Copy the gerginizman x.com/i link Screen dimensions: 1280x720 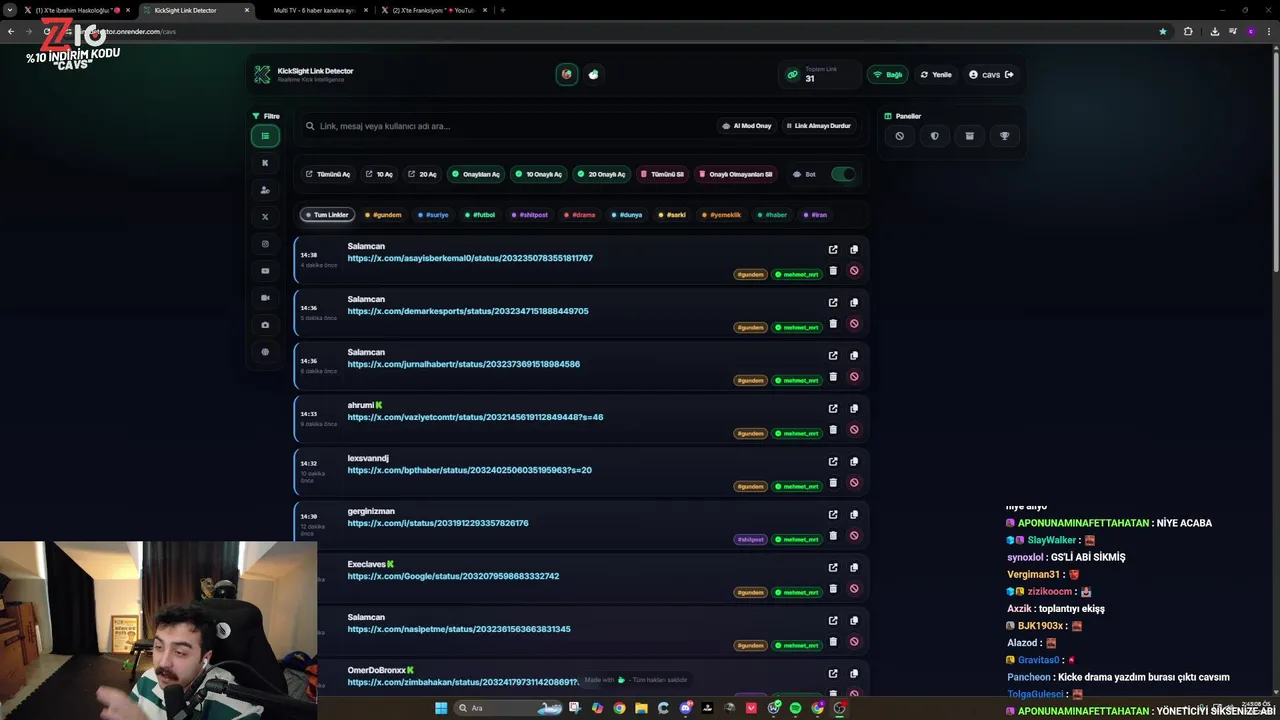tap(854, 515)
